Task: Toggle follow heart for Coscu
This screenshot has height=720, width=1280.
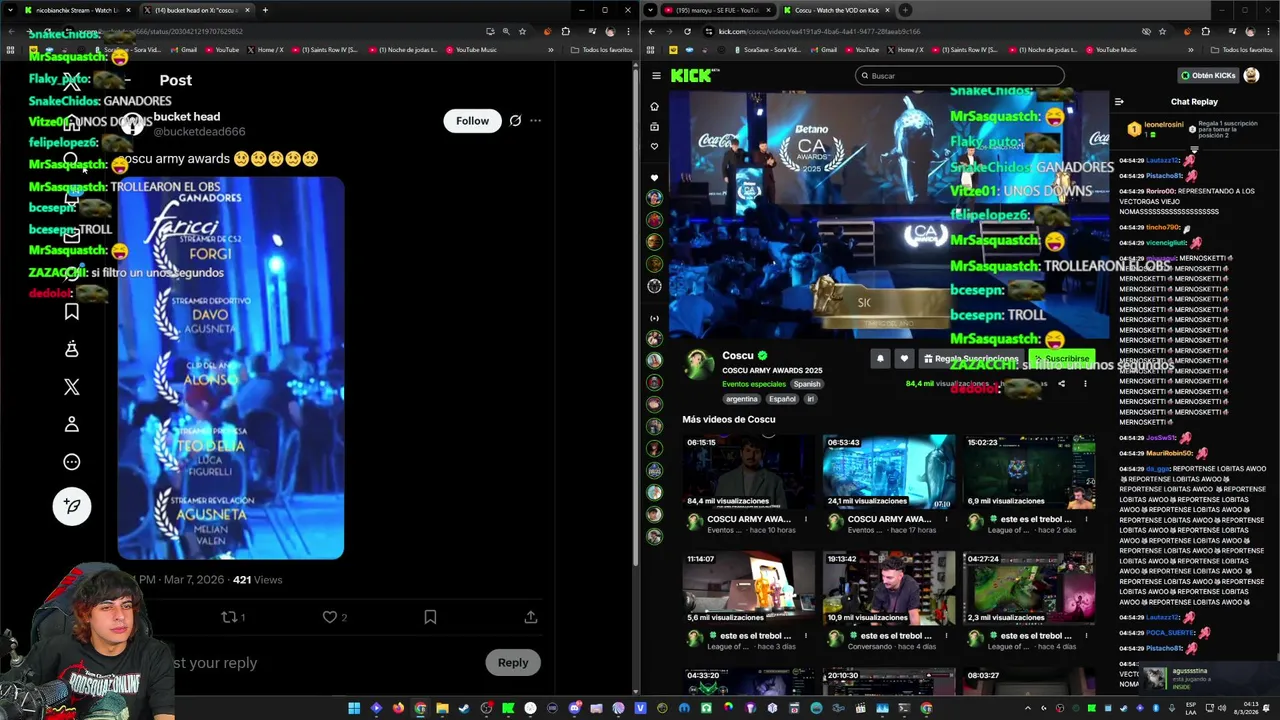Action: [904, 358]
